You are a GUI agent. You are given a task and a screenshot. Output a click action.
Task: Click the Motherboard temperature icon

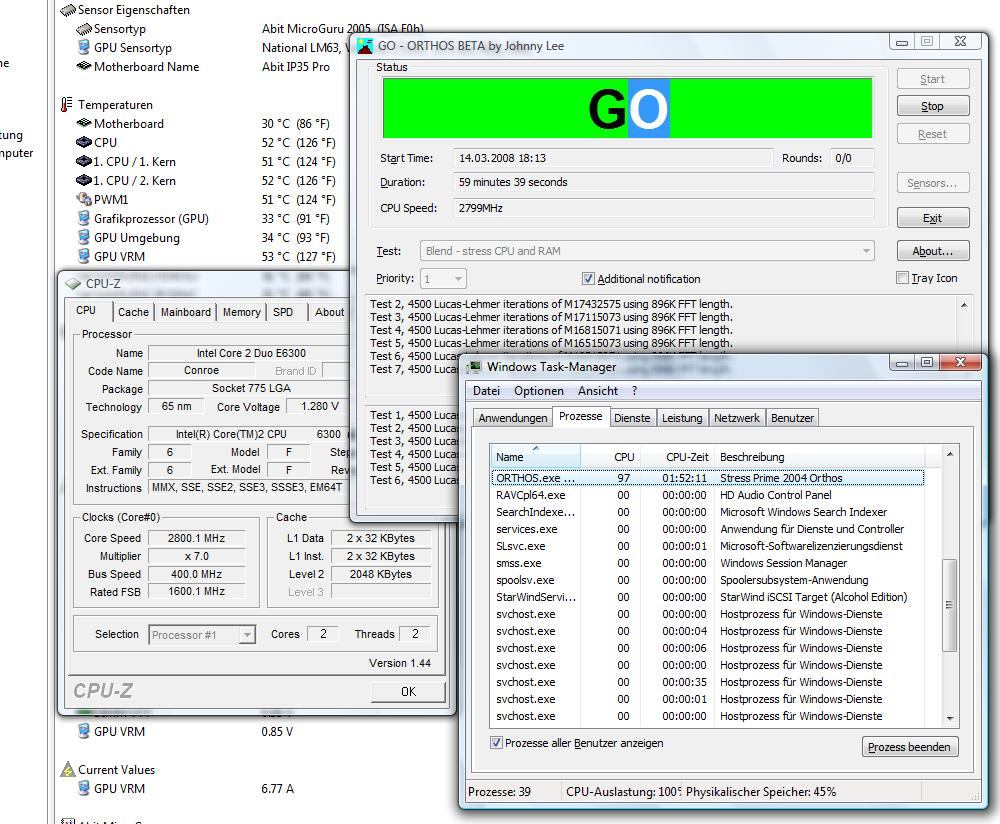click(84, 122)
